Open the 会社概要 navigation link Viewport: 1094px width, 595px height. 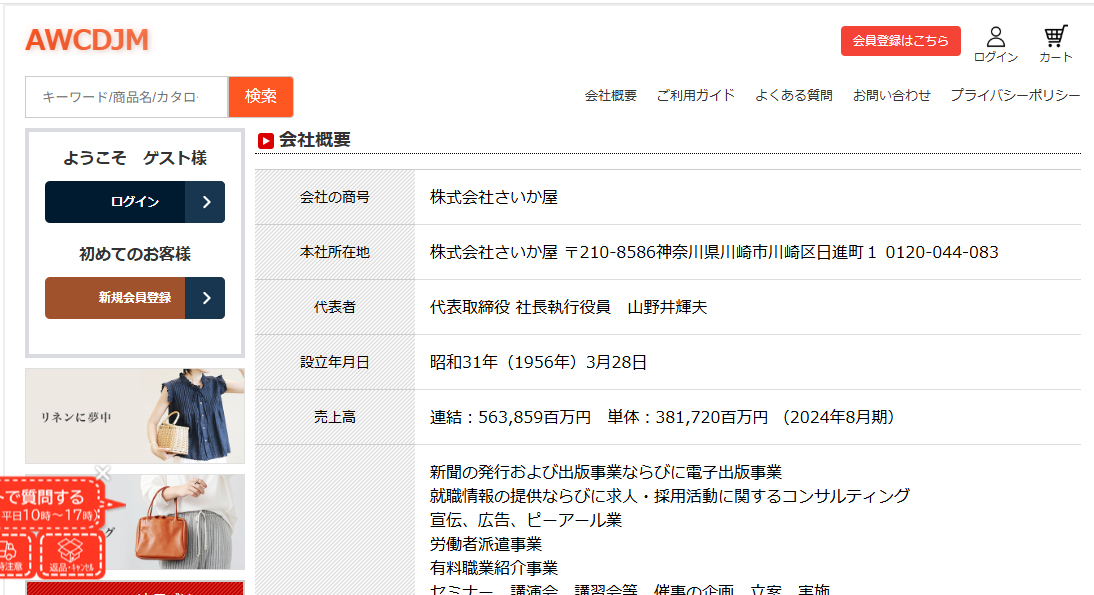[x=610, y=96]
